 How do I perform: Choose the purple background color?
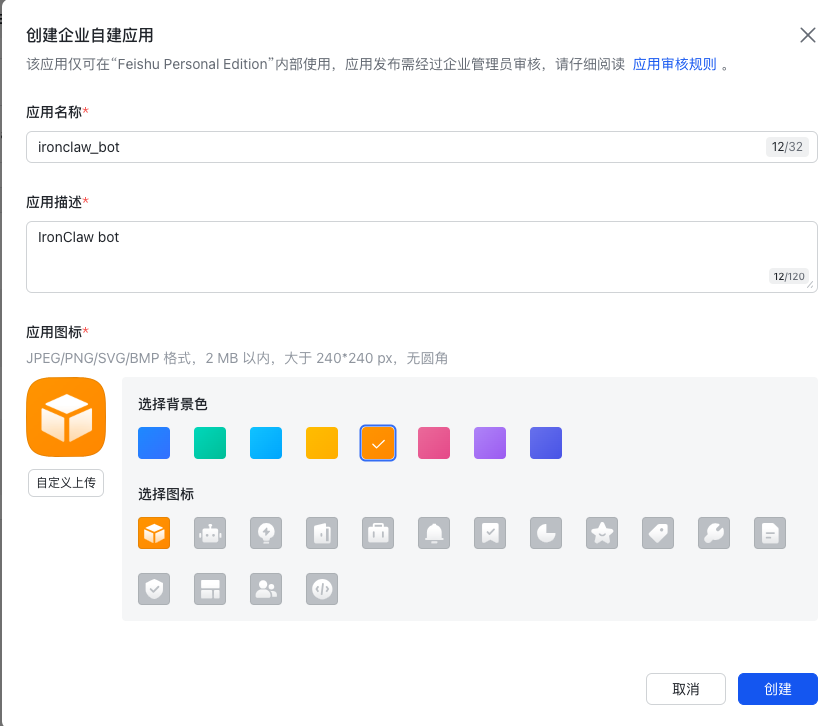490,442
